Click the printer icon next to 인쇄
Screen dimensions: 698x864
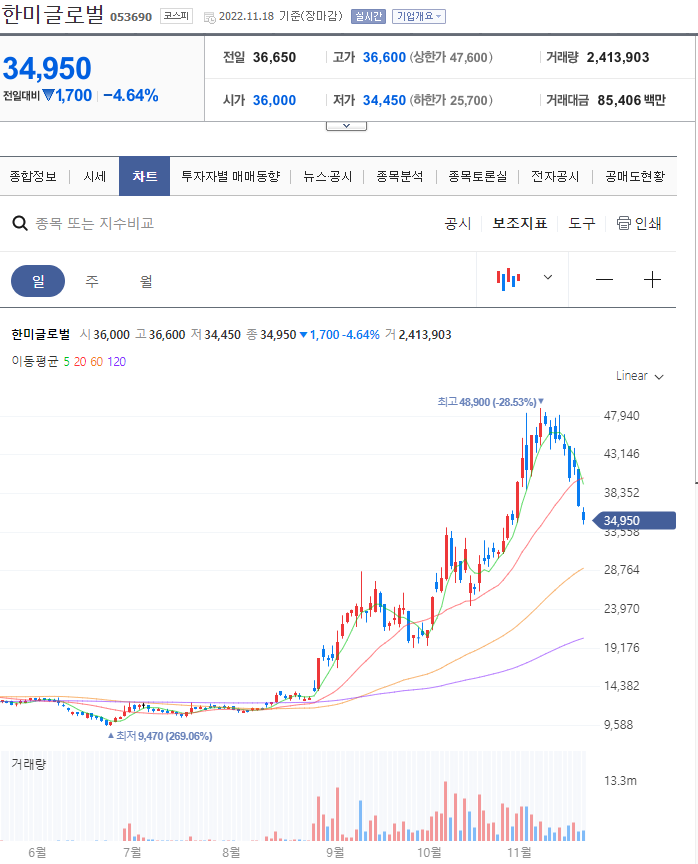click(623, 223)
